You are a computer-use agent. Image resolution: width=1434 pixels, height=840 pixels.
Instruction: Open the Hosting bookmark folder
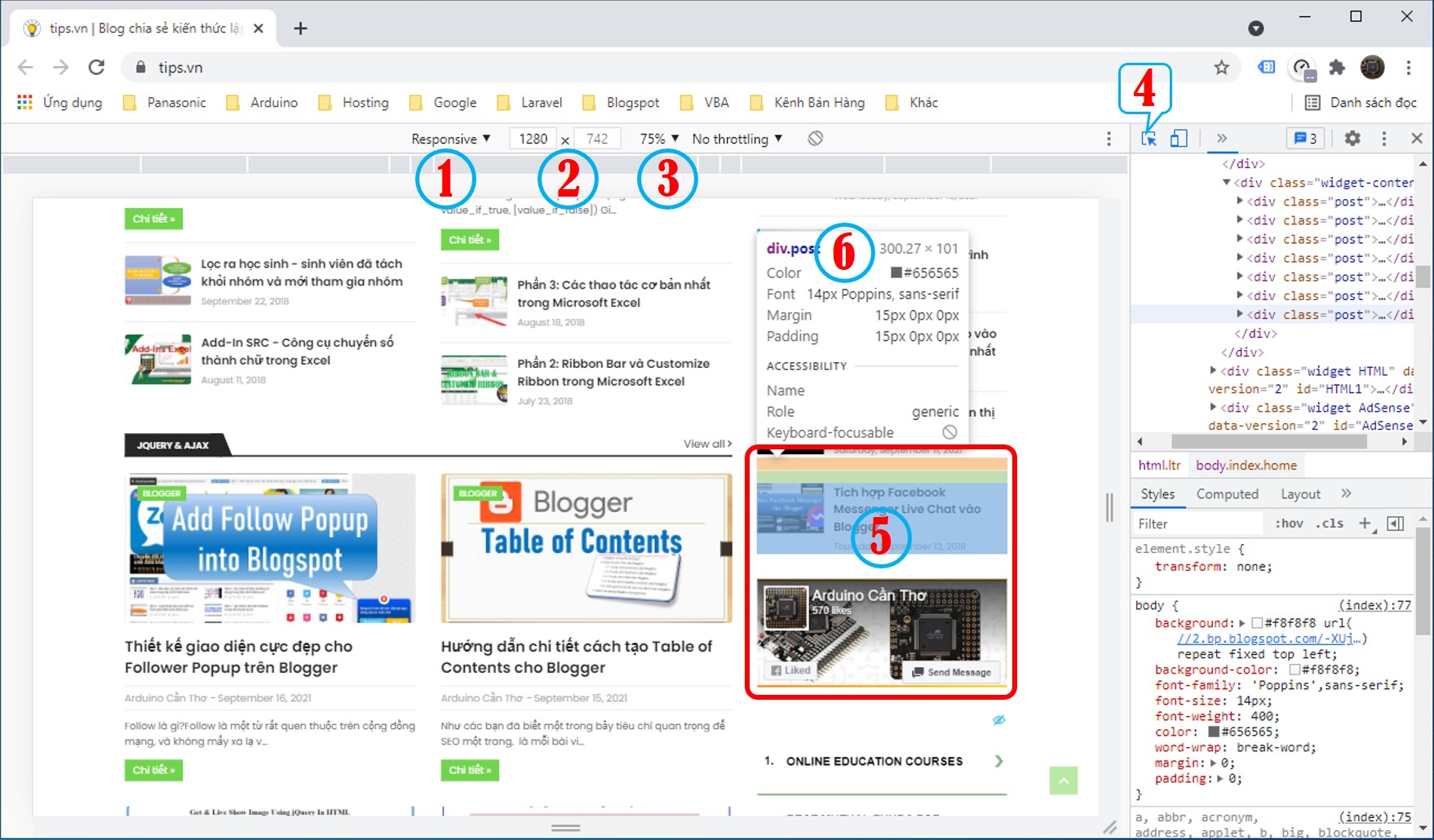click(x=353, y=103)
